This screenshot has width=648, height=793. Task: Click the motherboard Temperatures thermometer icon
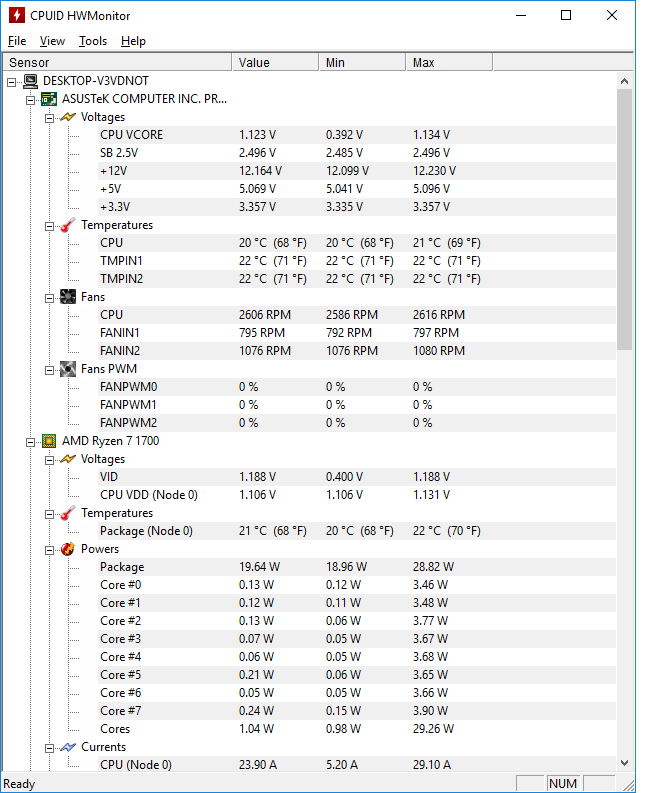click(x=68, y=225)
